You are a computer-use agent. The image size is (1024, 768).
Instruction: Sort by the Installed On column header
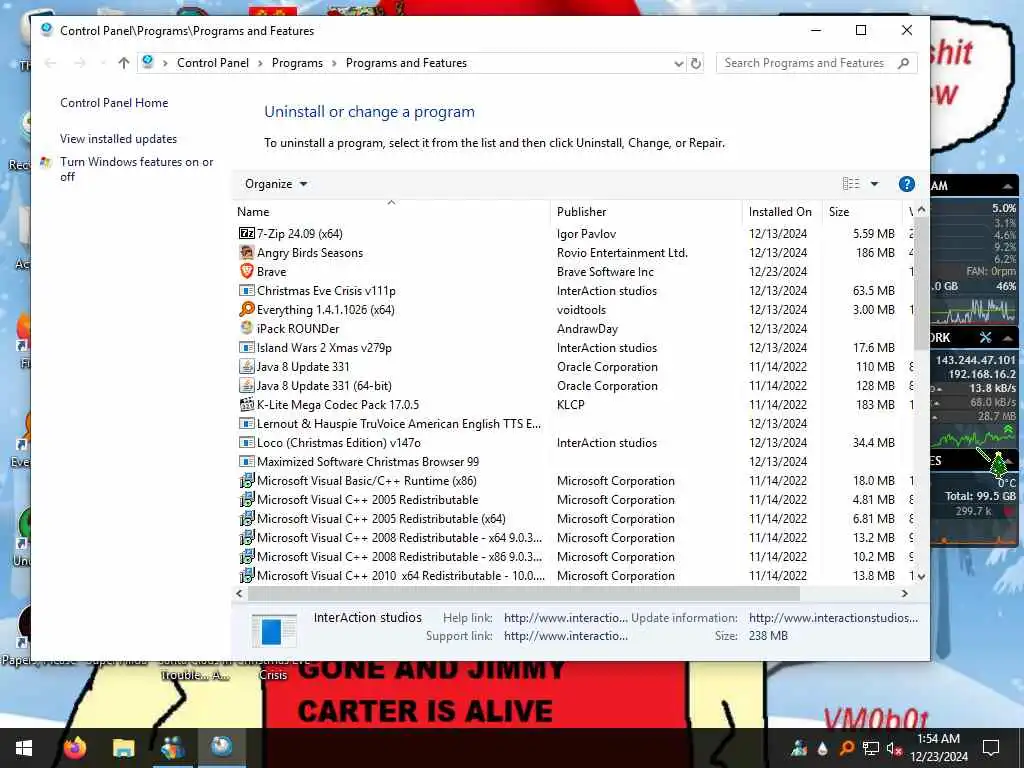(x=782, y=212)
